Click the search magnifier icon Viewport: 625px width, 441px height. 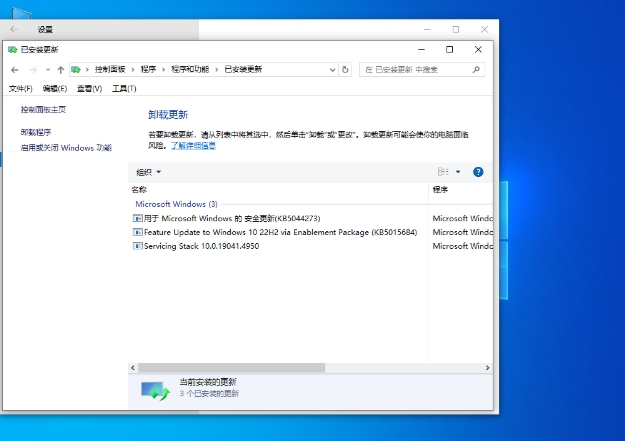(477, 70)
